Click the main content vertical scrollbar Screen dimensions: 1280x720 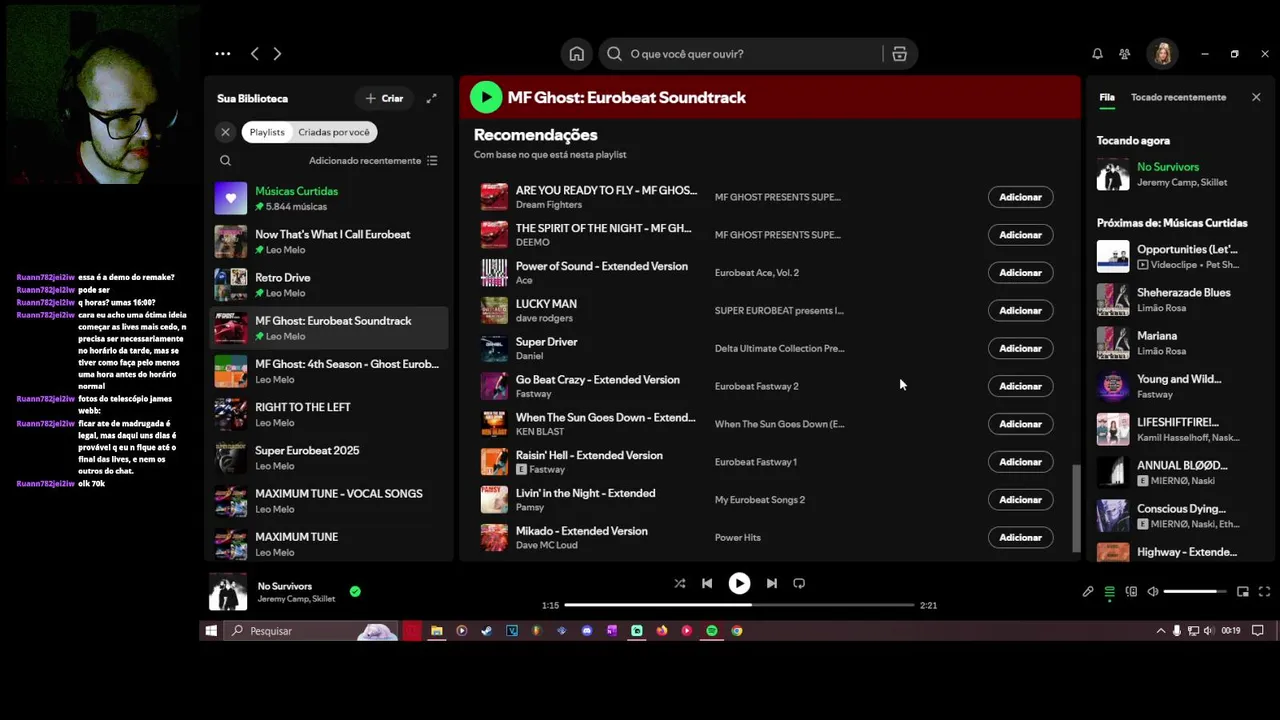1076,508
